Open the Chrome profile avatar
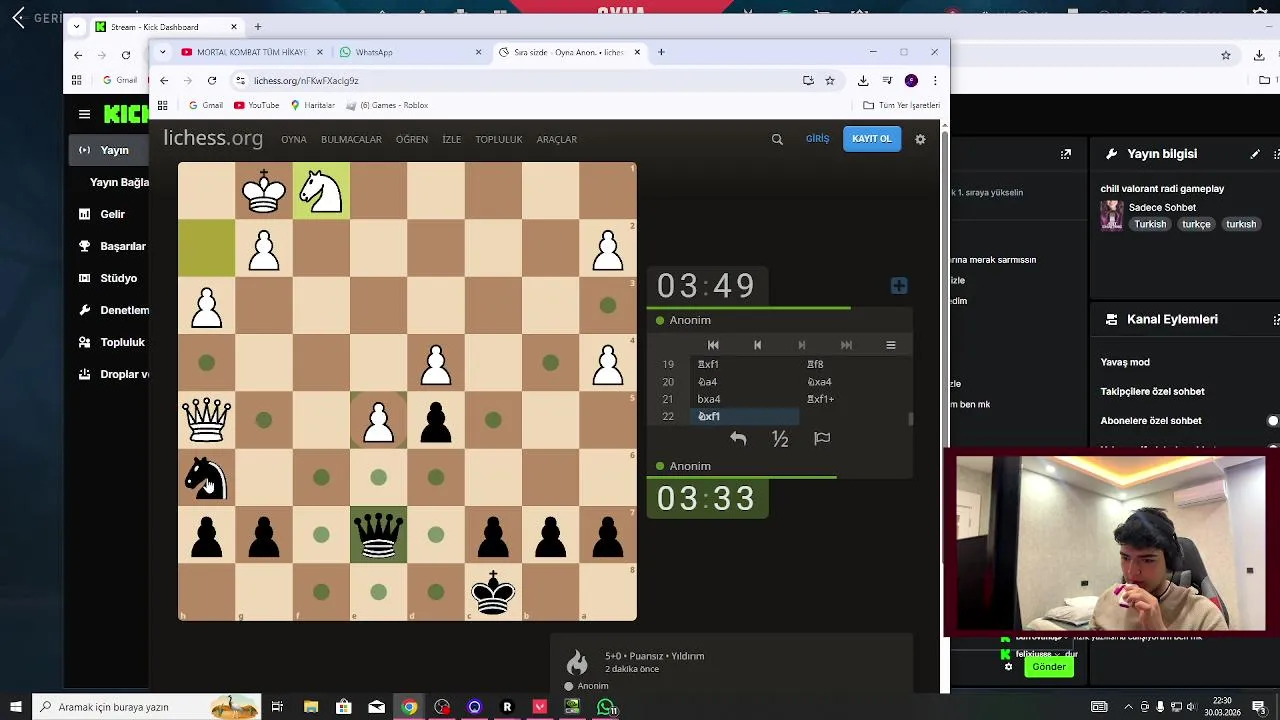The height and width of the screenshot is (720, 1280). 911,80
